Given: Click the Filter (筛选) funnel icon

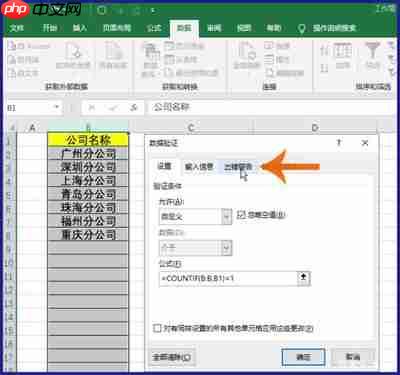Looking at the screenshot, I should tap(372, 51).
